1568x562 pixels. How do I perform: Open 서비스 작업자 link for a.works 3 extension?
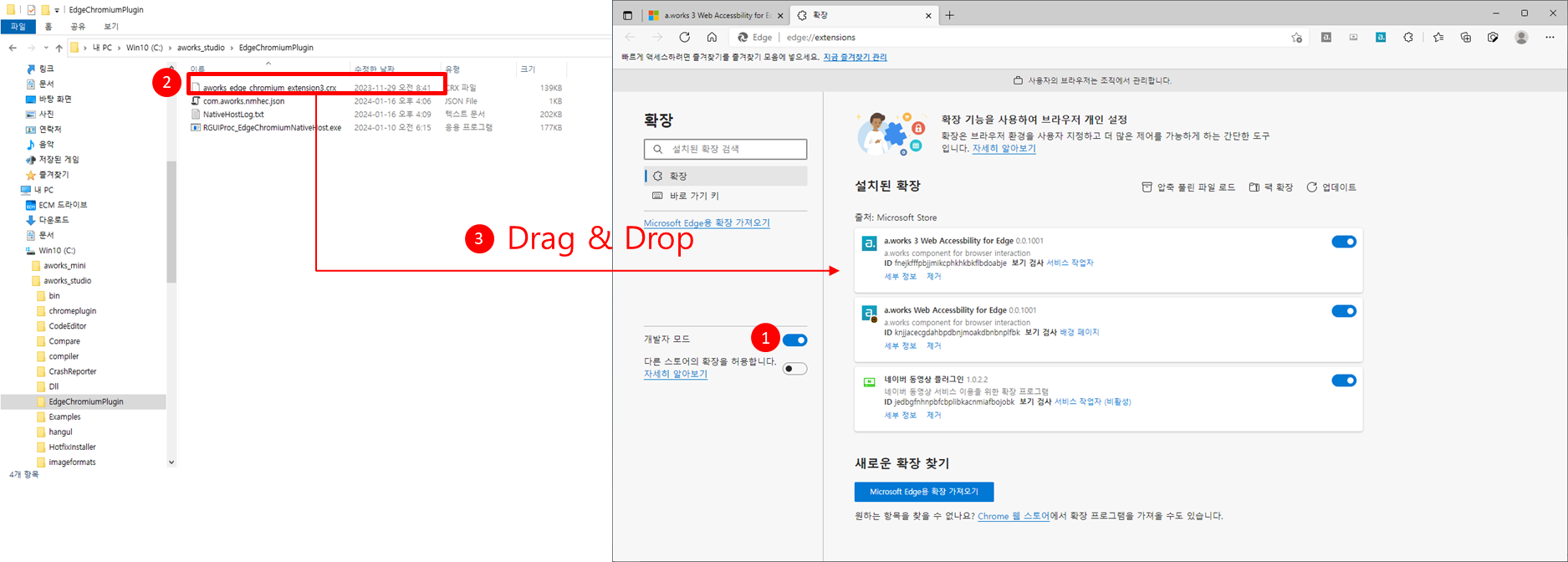[x=1070, y=263]
